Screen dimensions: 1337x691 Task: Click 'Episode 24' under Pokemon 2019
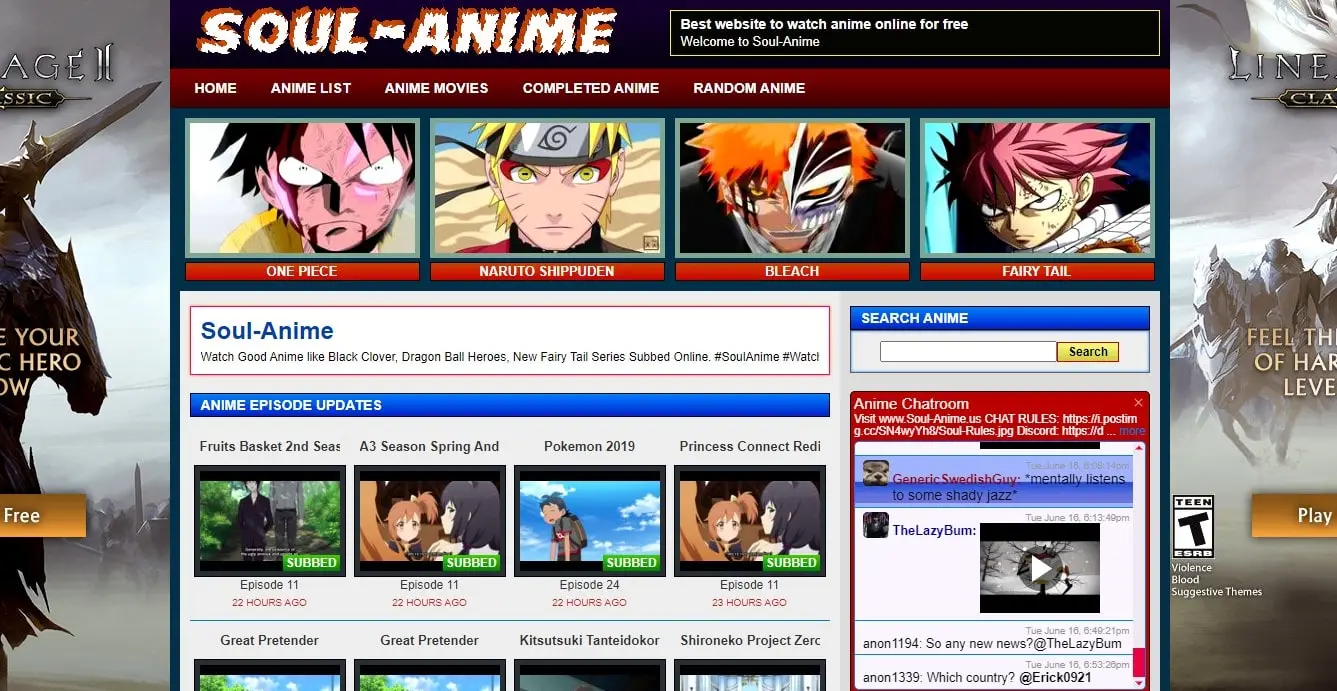(x=590, y=585)
